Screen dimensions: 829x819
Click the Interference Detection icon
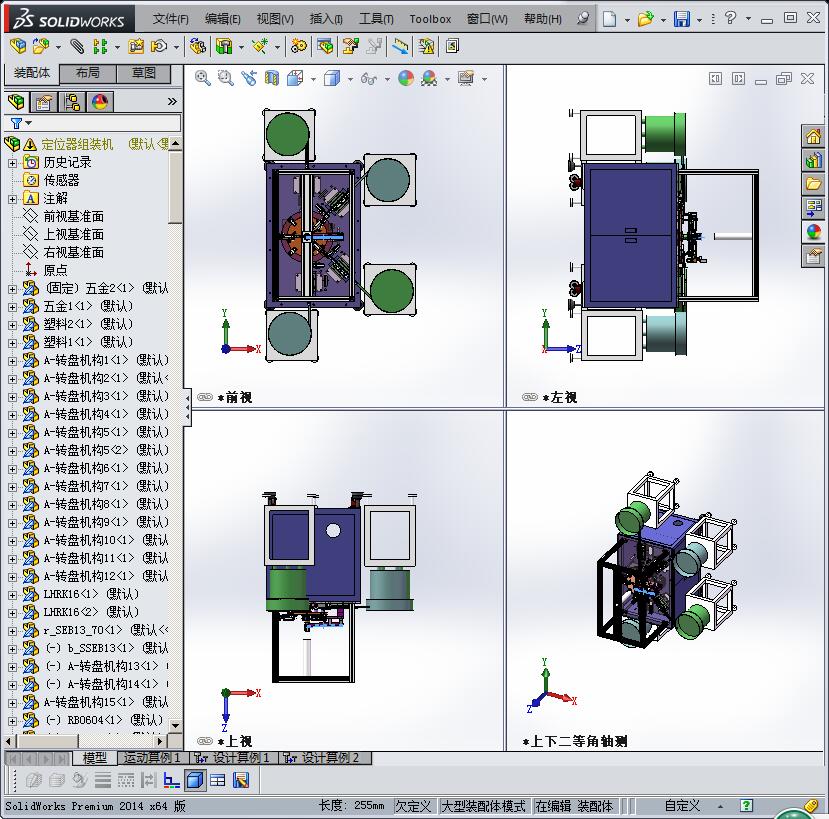point(426,47)
